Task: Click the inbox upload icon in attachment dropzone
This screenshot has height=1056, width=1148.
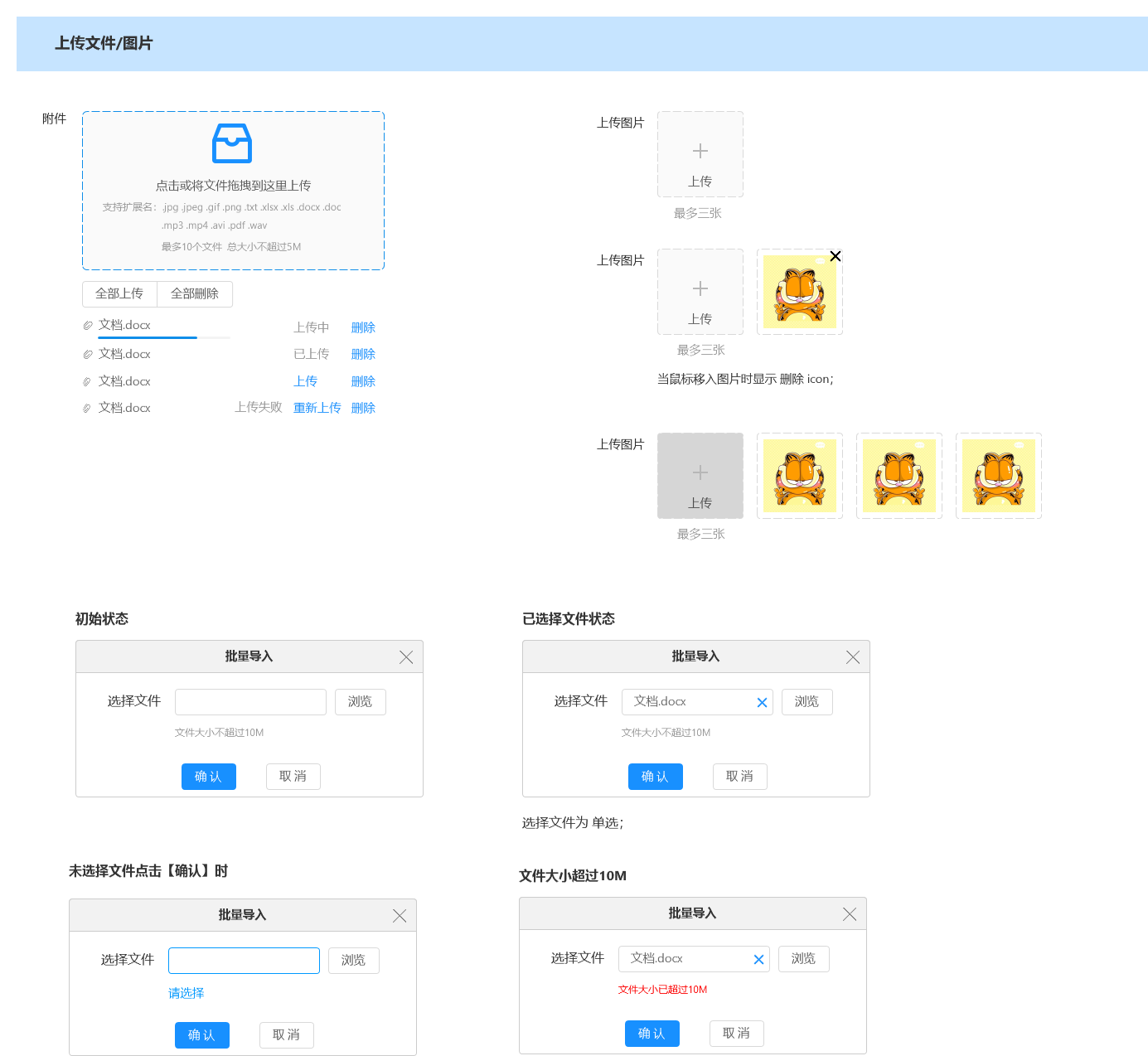Action: (232, 143)
